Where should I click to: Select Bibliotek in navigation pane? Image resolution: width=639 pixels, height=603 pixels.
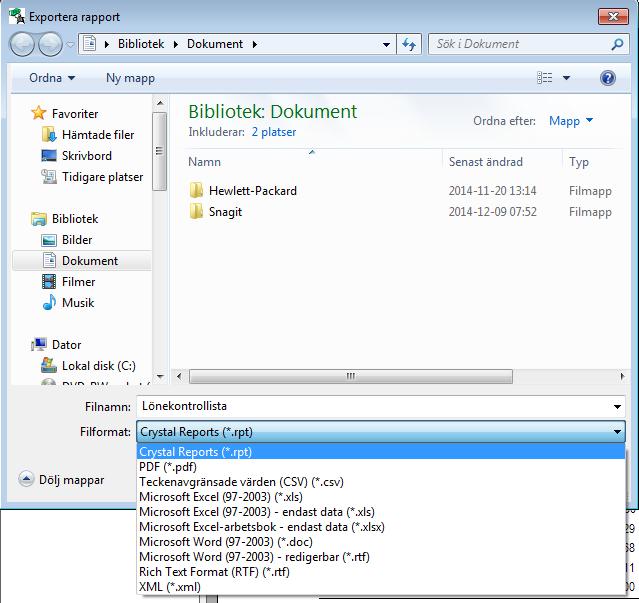click(x=75, y=219)
